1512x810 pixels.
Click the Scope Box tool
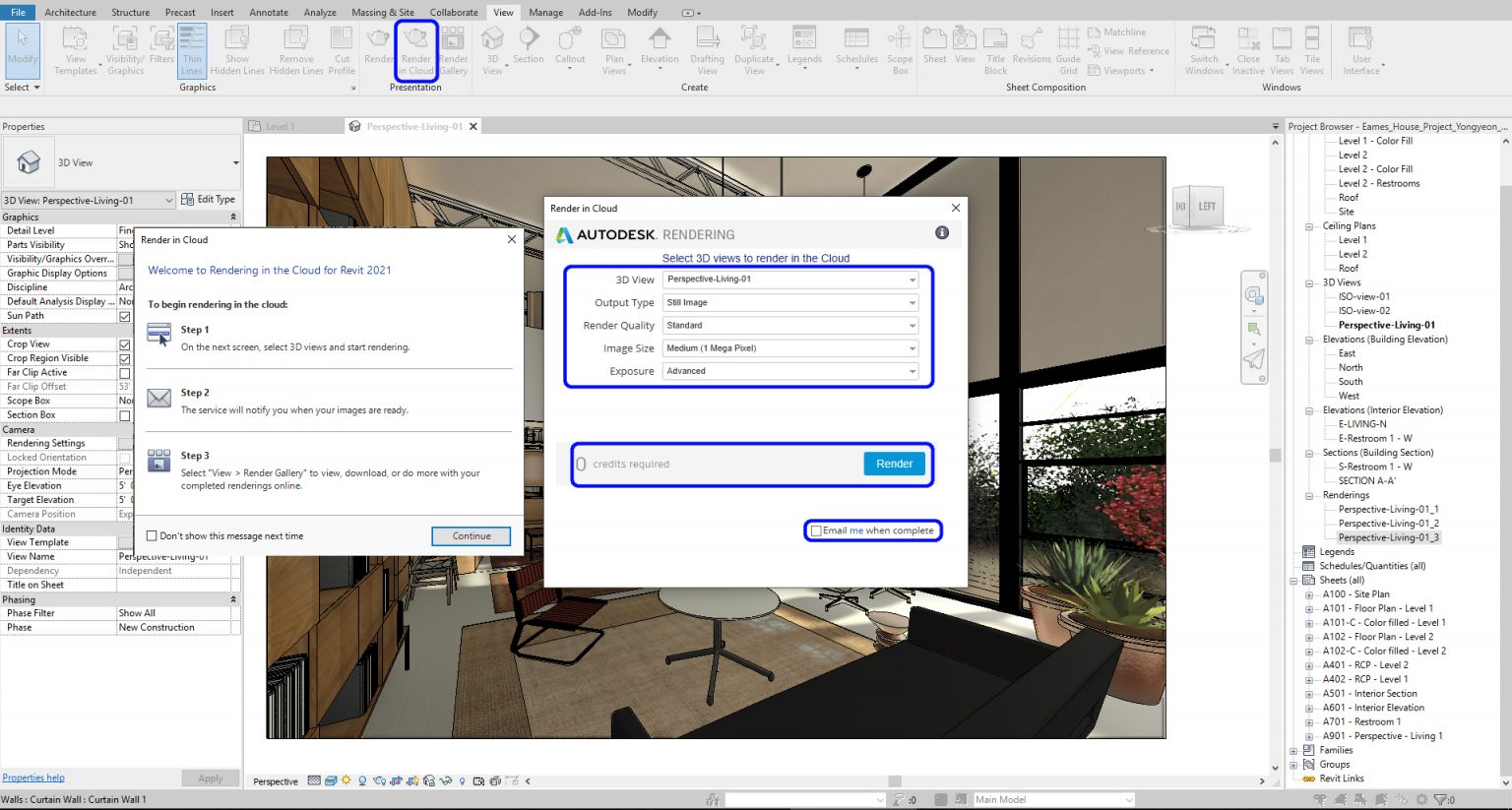899,49
